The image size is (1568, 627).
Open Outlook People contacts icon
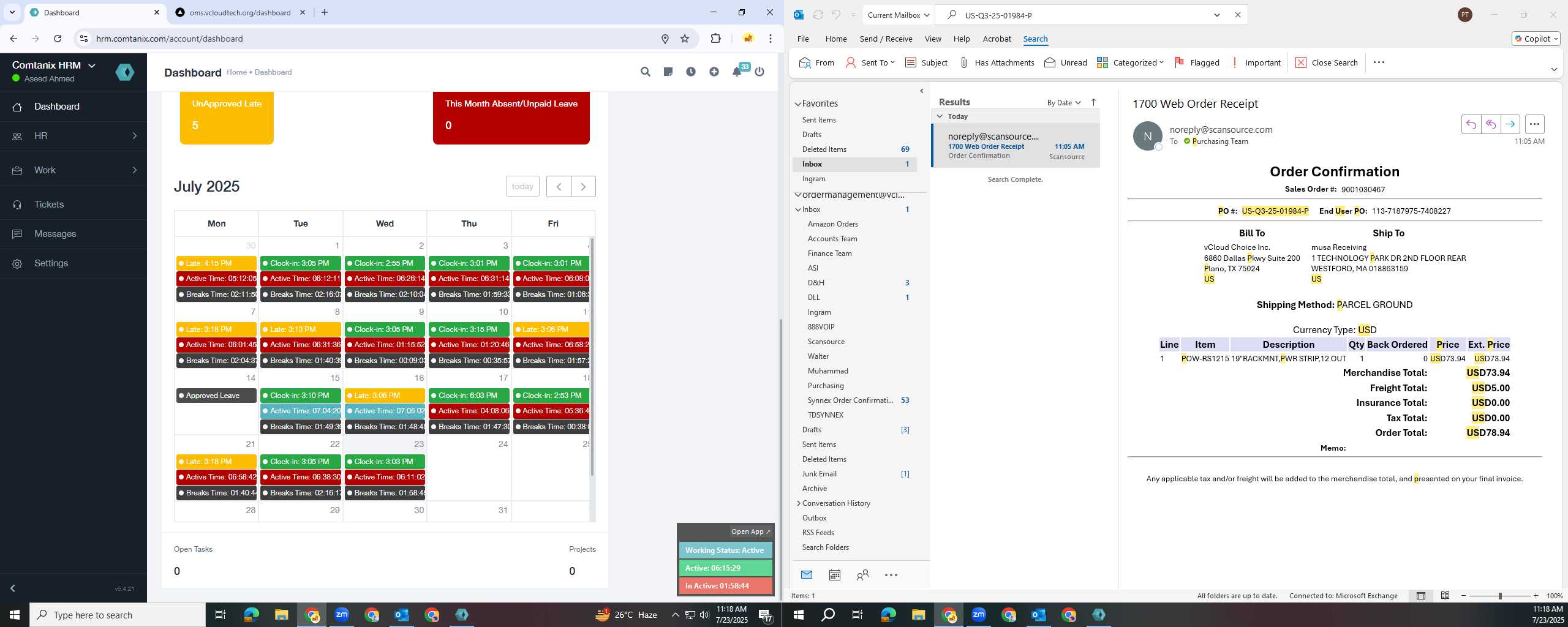click(x=862, y=575)
